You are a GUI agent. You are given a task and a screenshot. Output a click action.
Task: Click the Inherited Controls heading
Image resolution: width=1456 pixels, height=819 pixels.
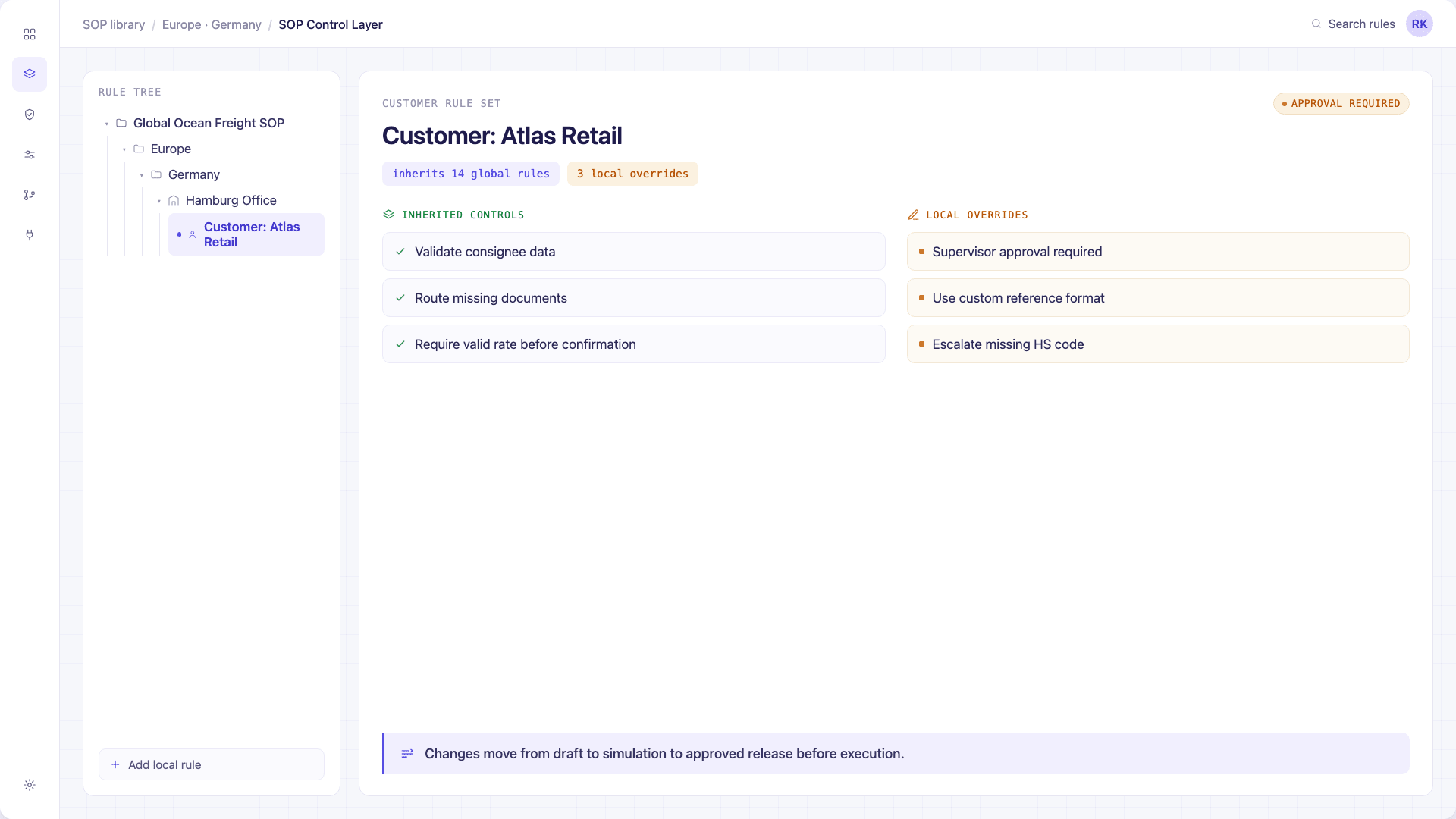[x=463, y=215]
